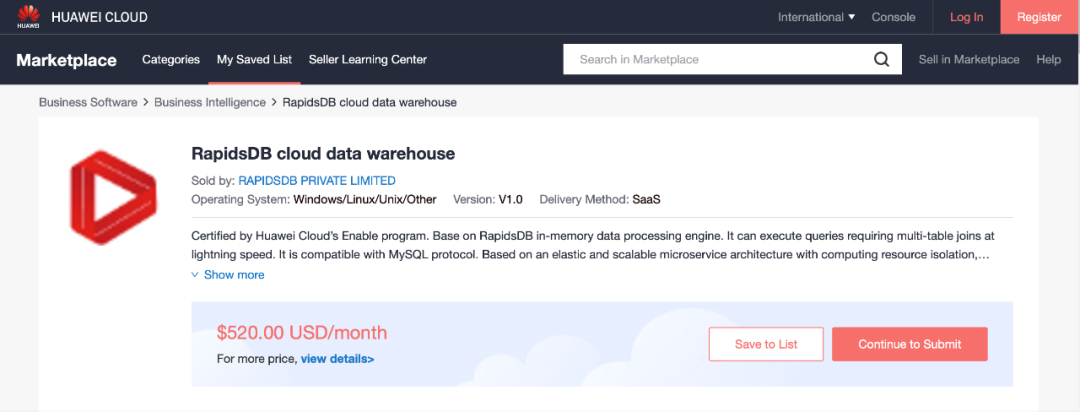Switch to My Saved List tab

click(254, 59)
